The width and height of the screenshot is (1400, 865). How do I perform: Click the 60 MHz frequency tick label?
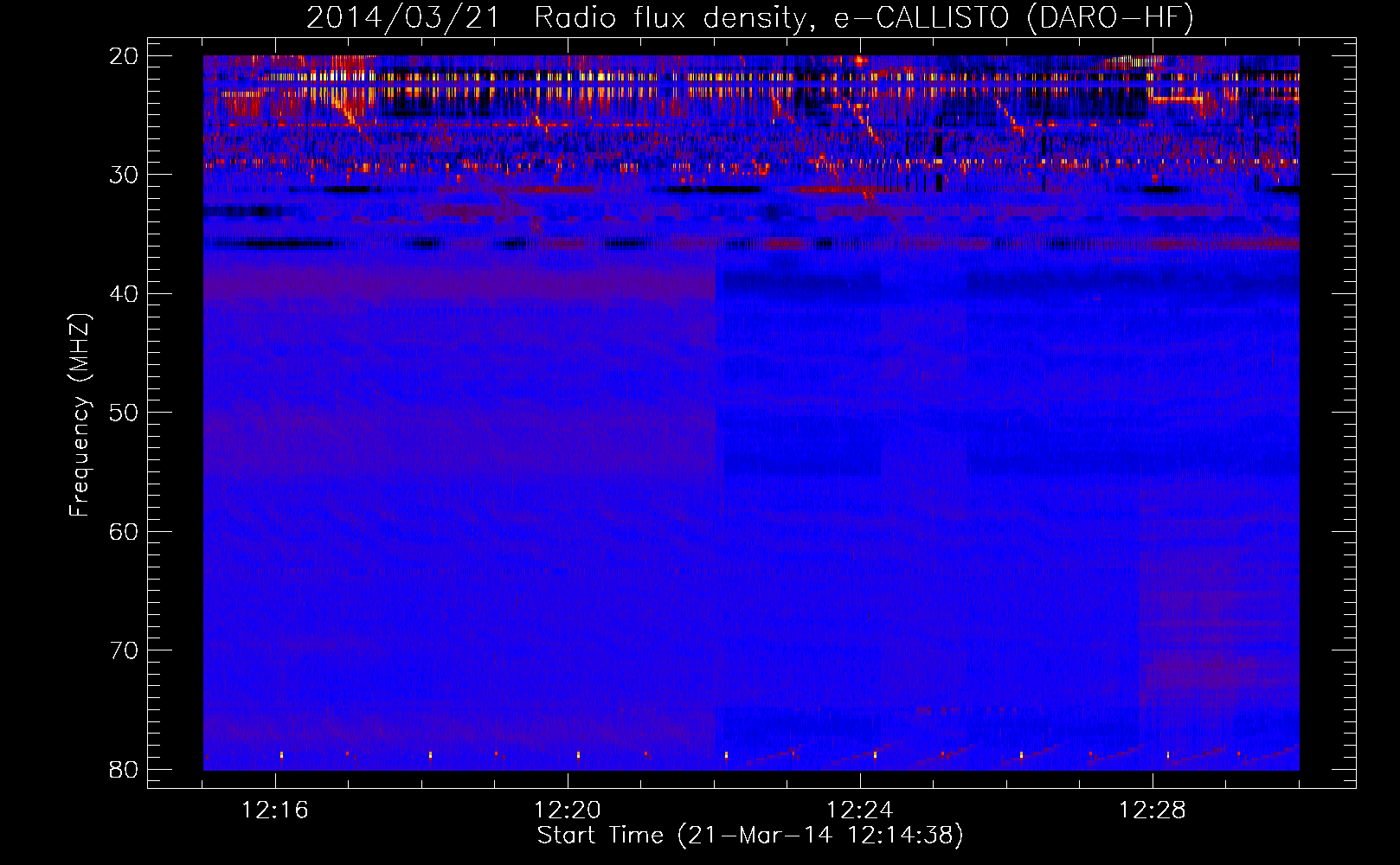[x=124, y=531]
